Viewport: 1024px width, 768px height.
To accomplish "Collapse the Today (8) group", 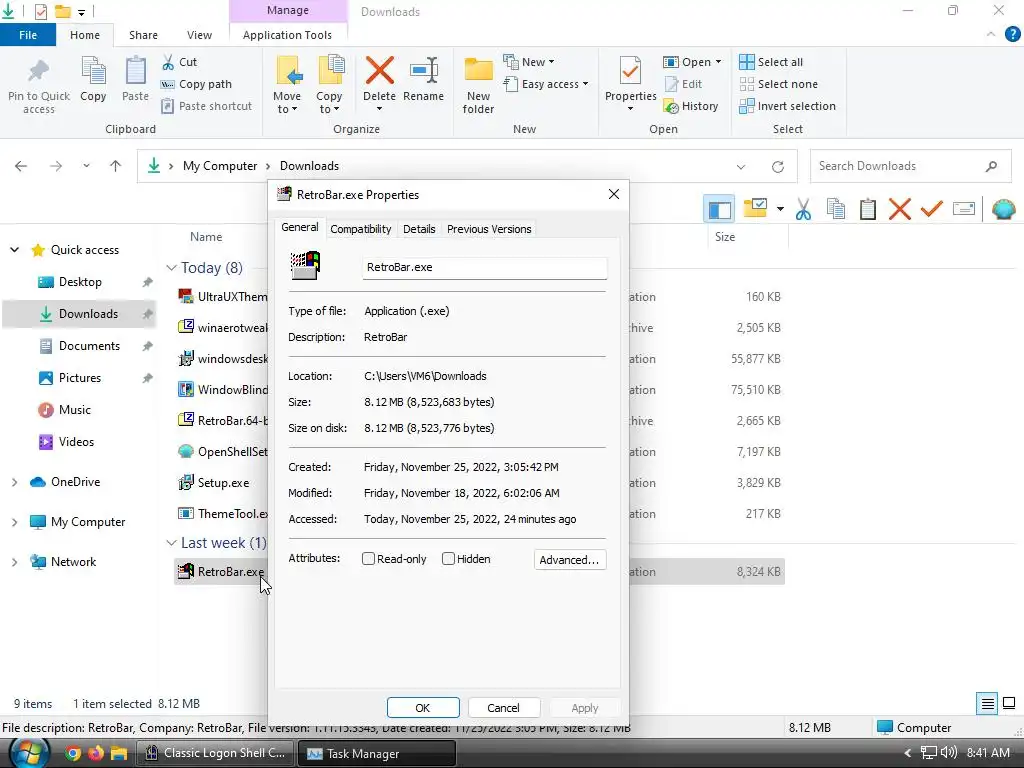I will coord(171,268).
